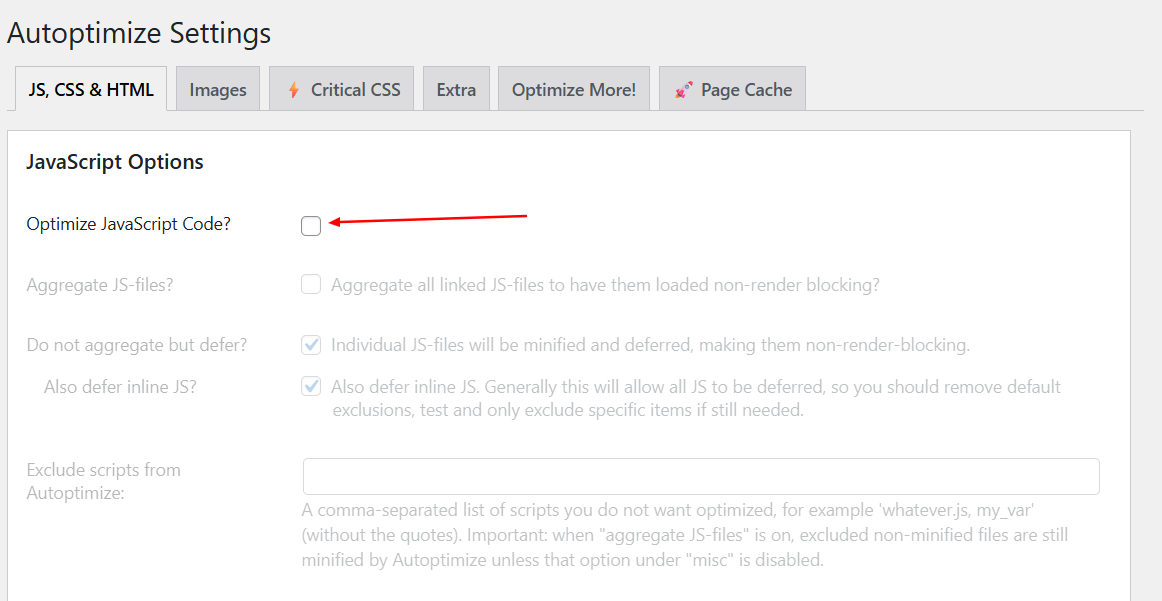The image size is (1162, 601).
Task: Click the 'Do not aggregate but defer?' label
Action: 137,345
